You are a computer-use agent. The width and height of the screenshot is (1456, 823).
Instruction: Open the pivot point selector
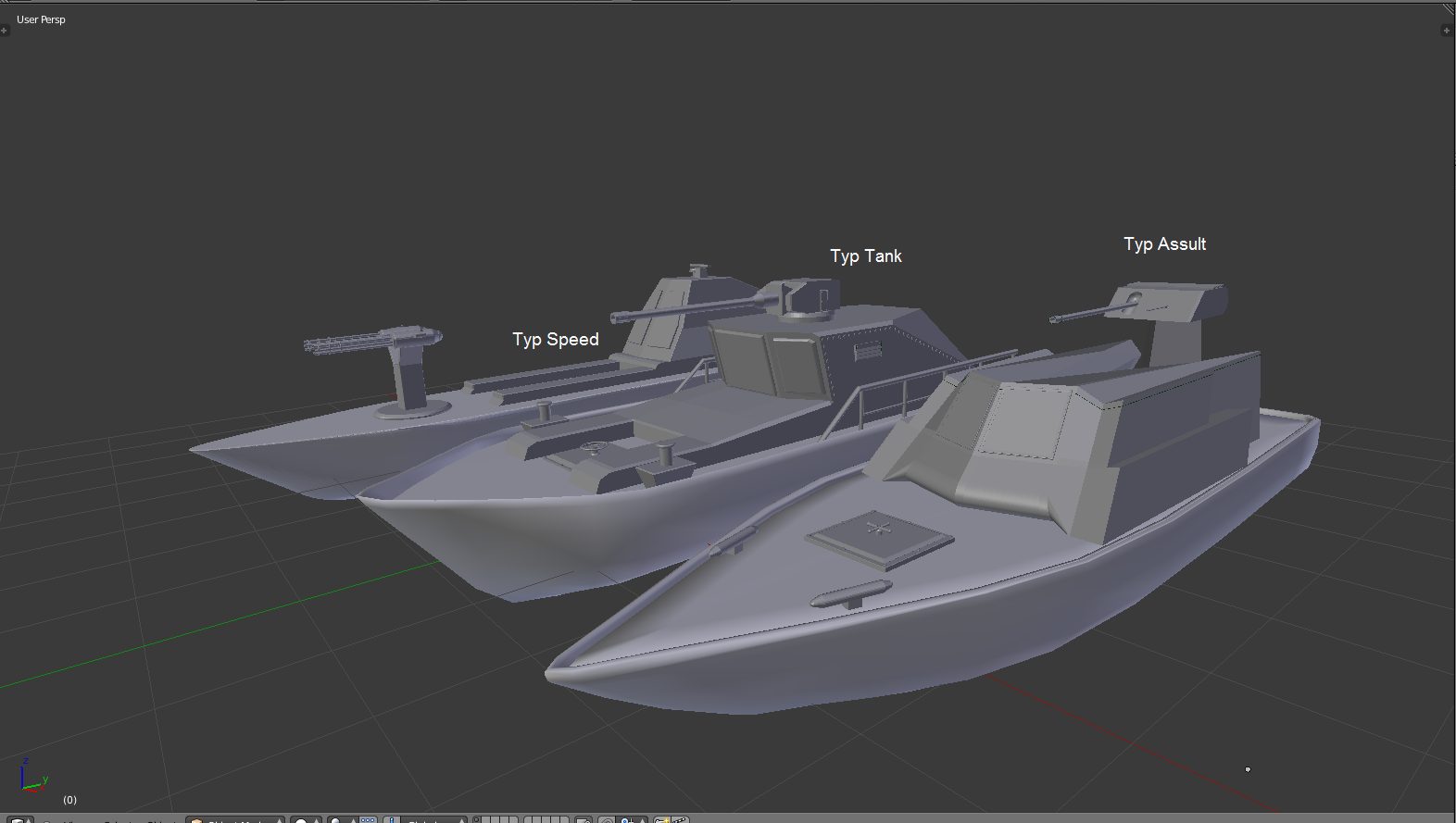coord(340,820)
